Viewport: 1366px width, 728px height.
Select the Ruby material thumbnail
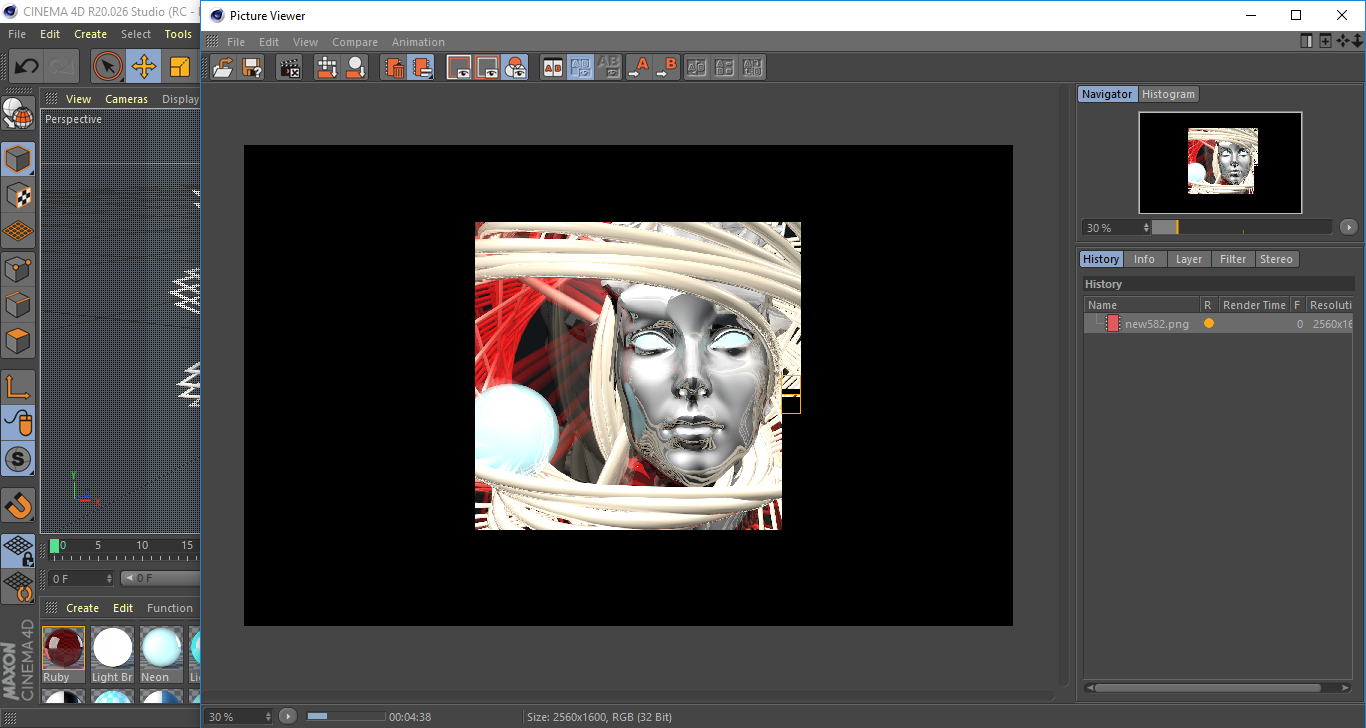click(63, 654)
